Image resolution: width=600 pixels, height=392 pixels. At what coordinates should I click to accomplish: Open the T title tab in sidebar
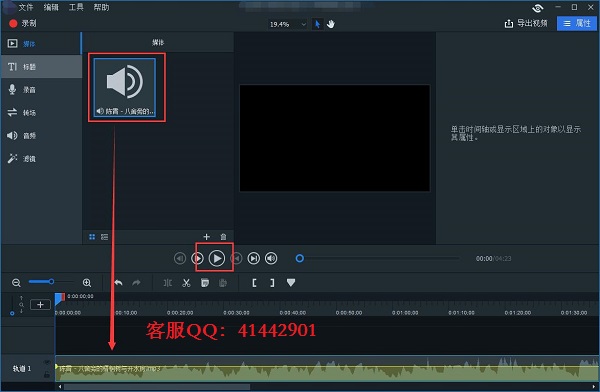pos(41,67)
